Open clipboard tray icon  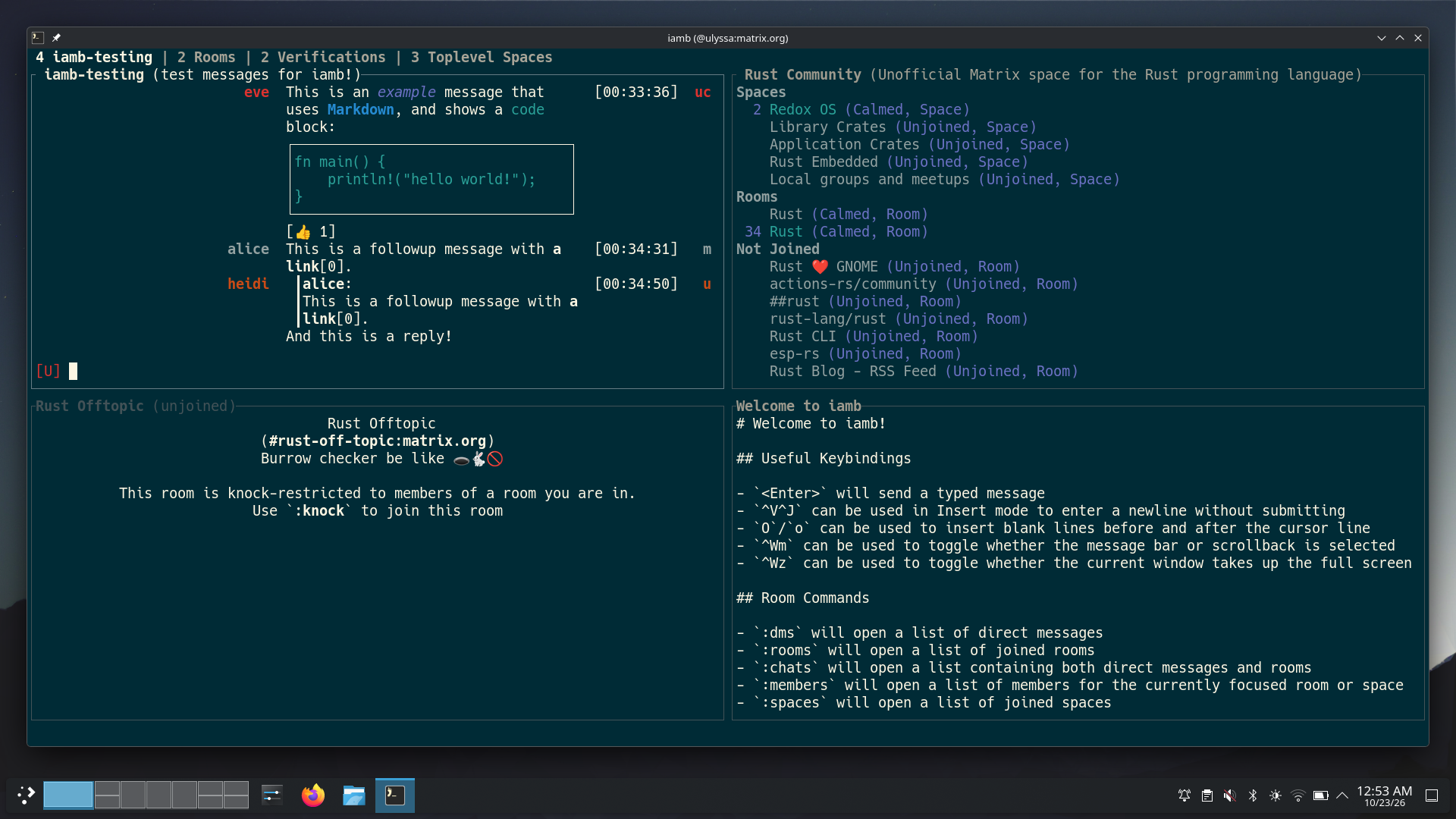pyautogui.click(x=1207, y=795)
